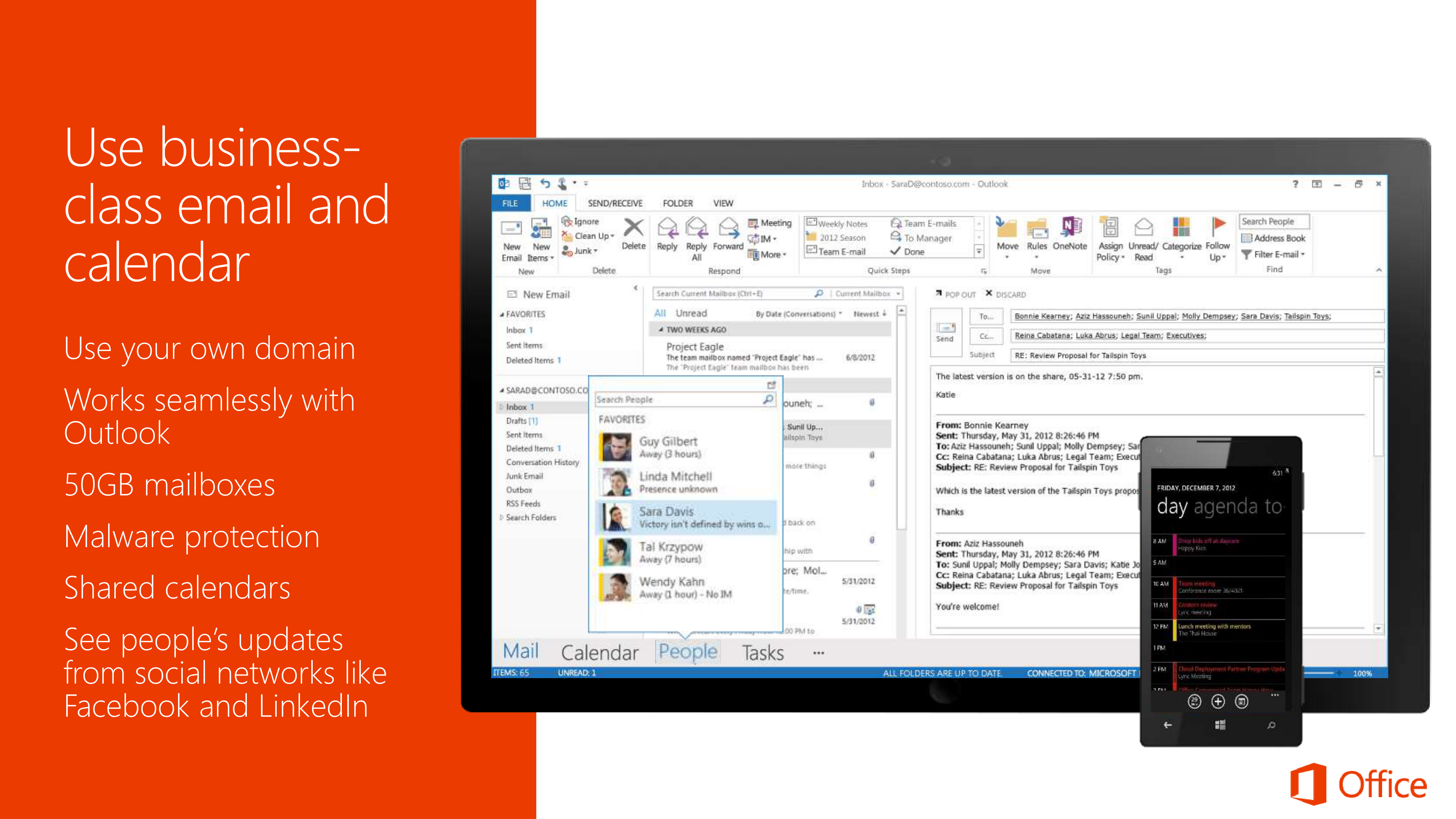Select Ignore conversation icon

[567, 221]
